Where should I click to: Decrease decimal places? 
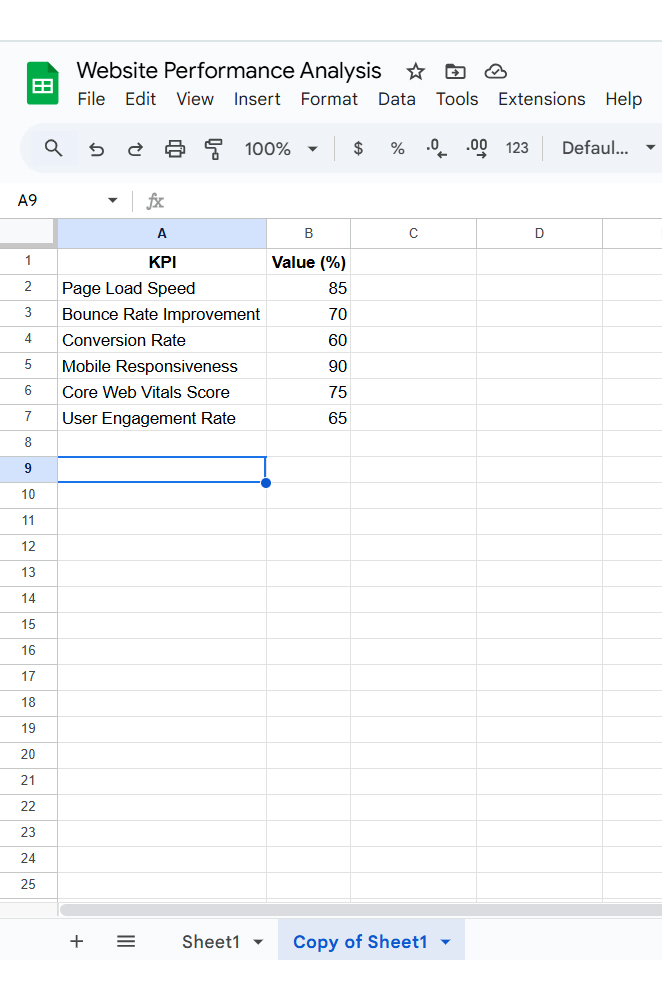(437, 148)
